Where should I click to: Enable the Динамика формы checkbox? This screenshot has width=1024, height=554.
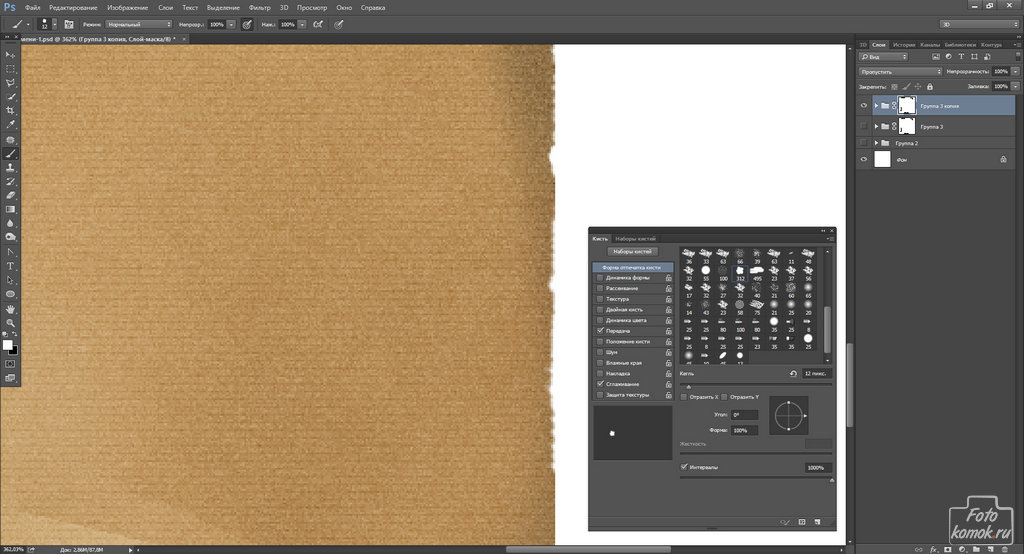600,278
